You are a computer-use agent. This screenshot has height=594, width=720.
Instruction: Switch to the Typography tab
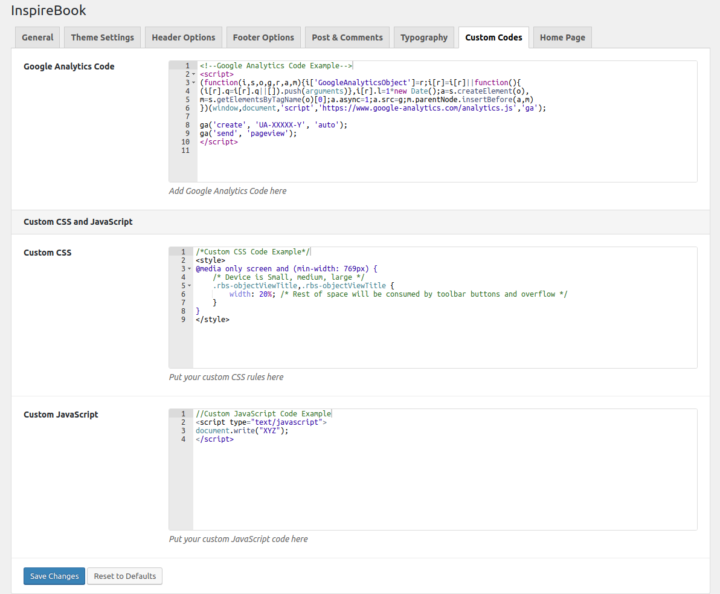tap(424, 38)
